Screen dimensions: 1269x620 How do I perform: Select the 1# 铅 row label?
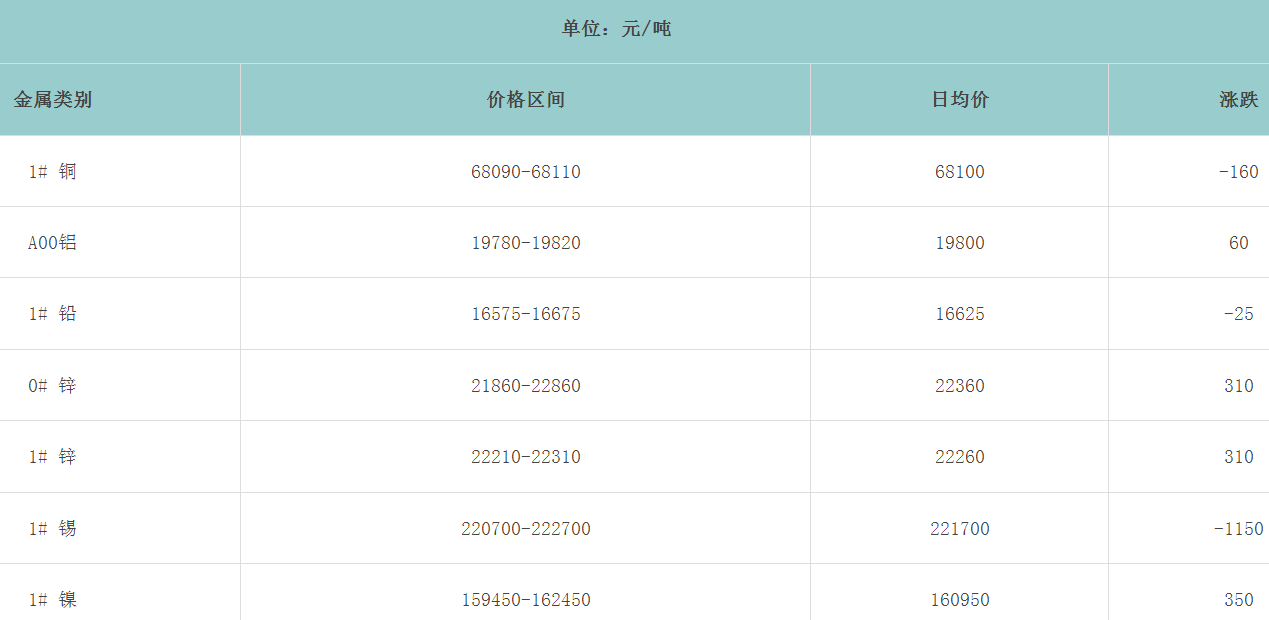[x=53, y=314]
